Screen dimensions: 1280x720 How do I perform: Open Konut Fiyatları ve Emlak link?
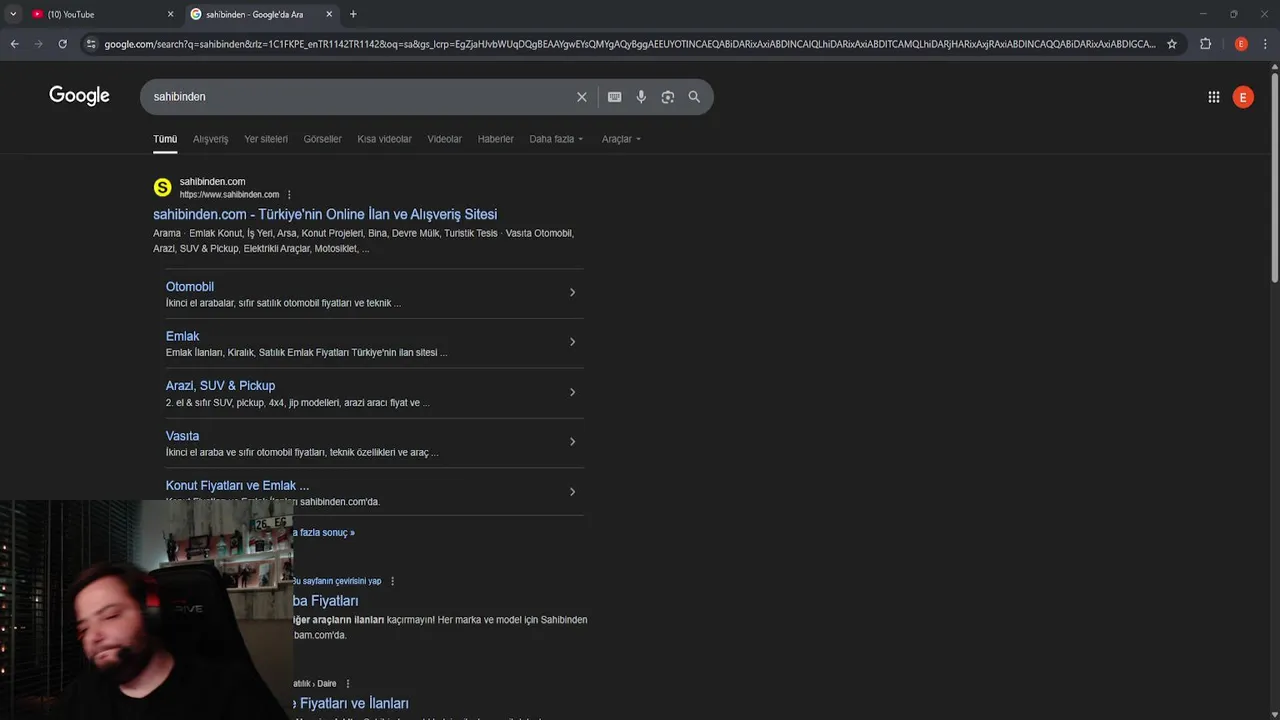point(237,486)
